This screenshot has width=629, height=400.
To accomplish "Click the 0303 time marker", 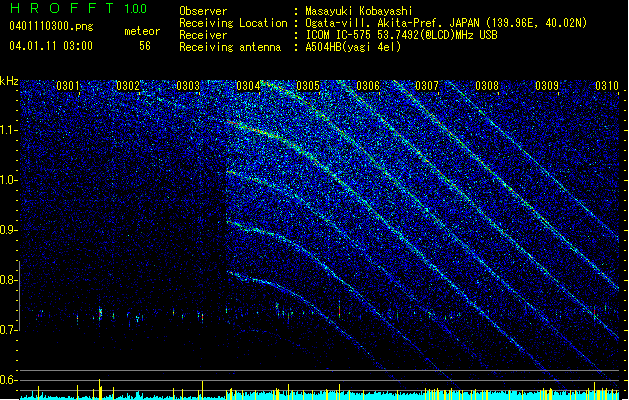I will (188, 86).
